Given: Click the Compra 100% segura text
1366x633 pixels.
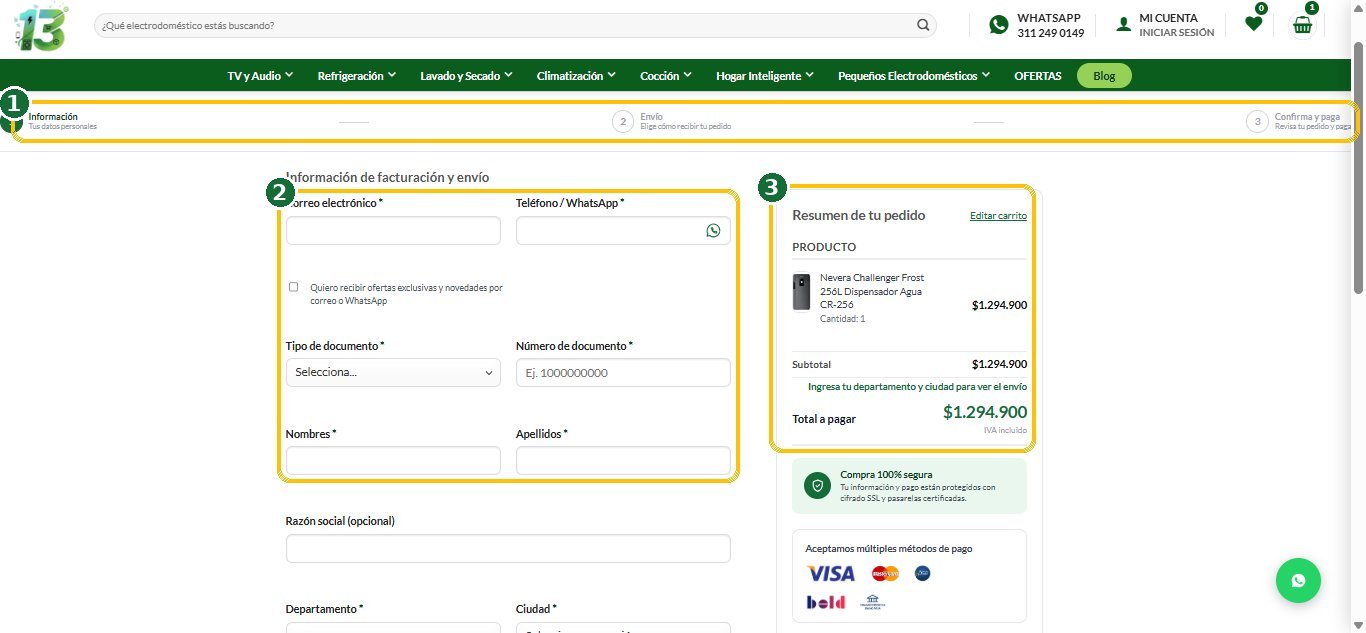Looking at the screenshot, I should click(886, 475).
